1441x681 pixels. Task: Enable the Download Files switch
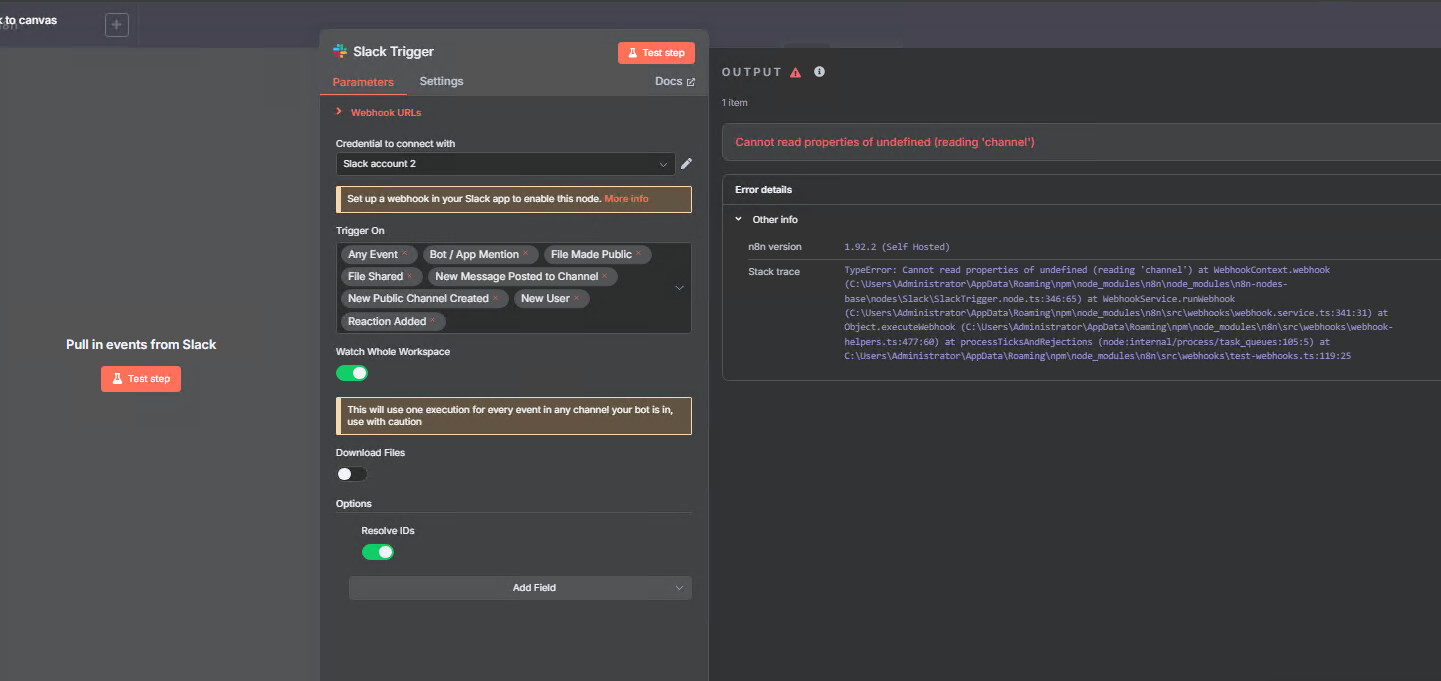coord(352,474)
